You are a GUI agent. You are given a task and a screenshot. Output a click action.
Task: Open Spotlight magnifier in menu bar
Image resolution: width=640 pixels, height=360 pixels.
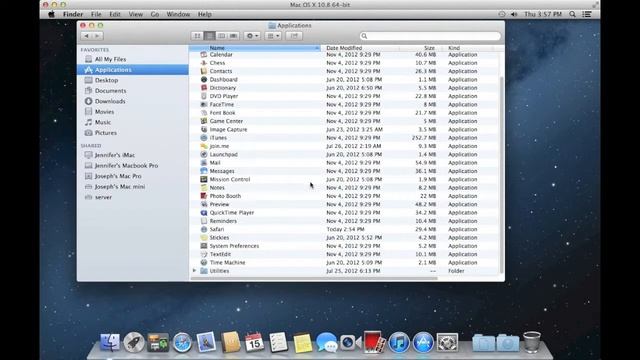573,14
